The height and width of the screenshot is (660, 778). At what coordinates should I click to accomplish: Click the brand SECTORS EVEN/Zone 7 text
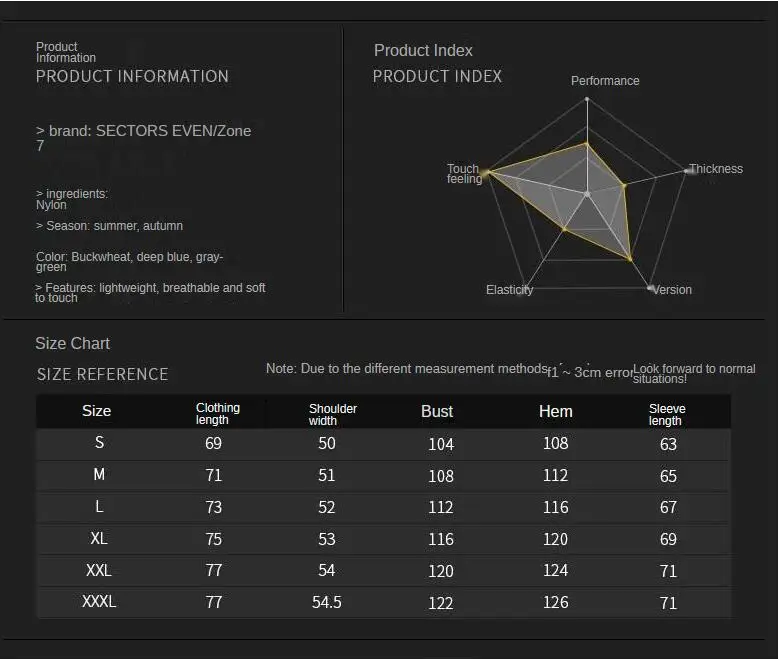pyautogui.click(x=143, y=137)
